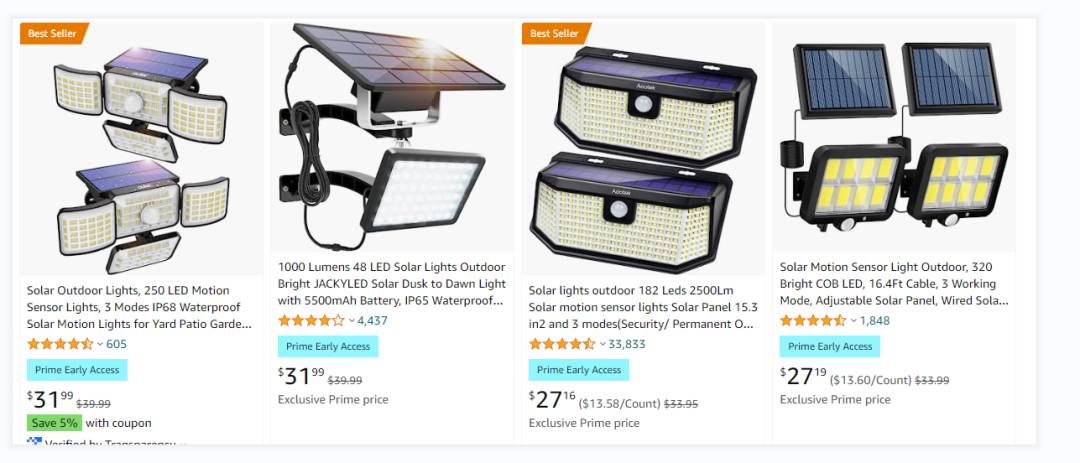Open 33,833 reviews link

pos(627,344)
